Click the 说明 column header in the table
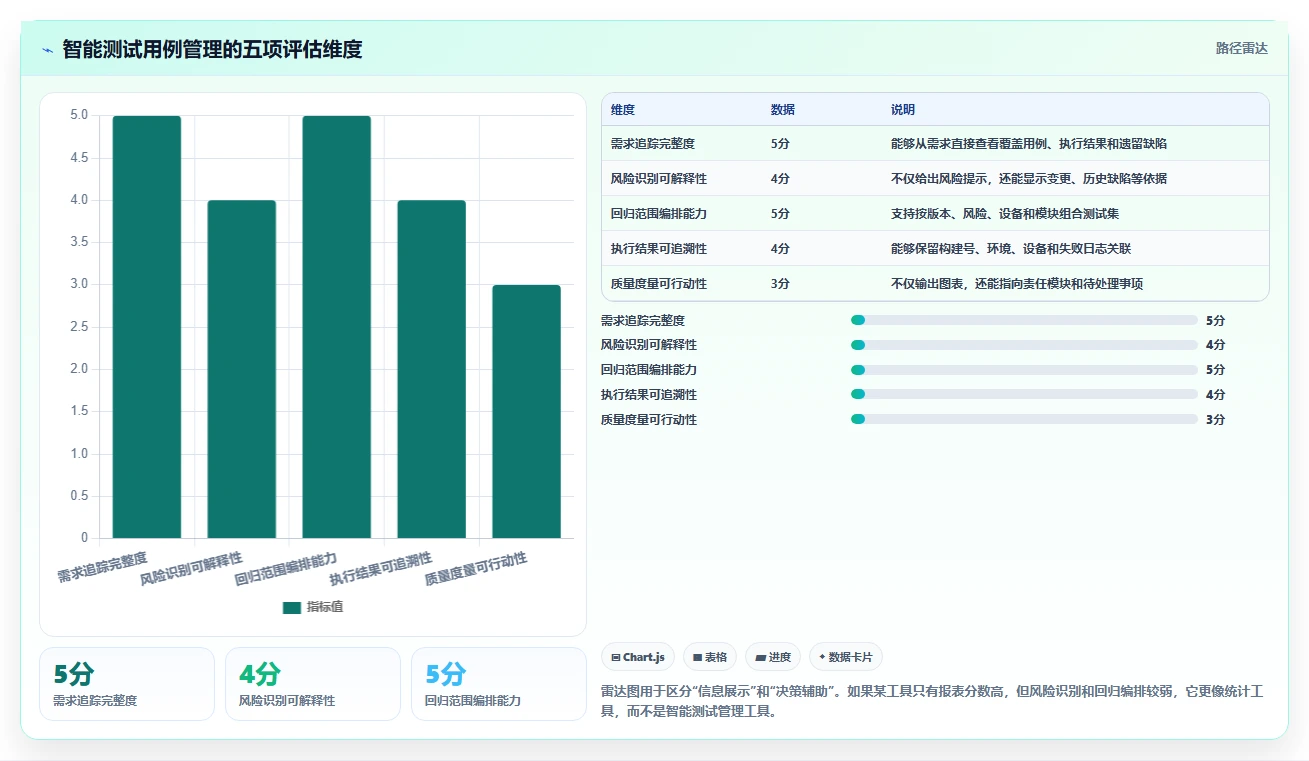This screenshot has width=1309, height=761. (903, 110)
